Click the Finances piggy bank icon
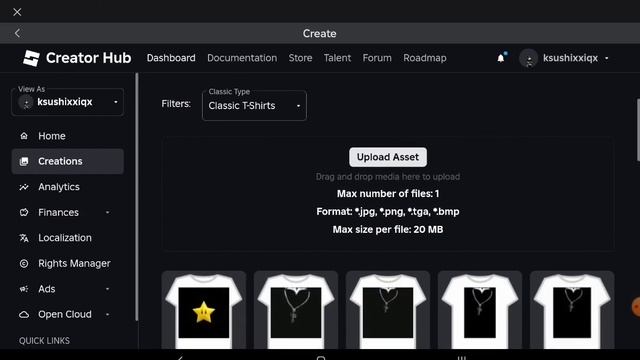The width and height of the screenshot is (640, 360). (x=24, y=212)
